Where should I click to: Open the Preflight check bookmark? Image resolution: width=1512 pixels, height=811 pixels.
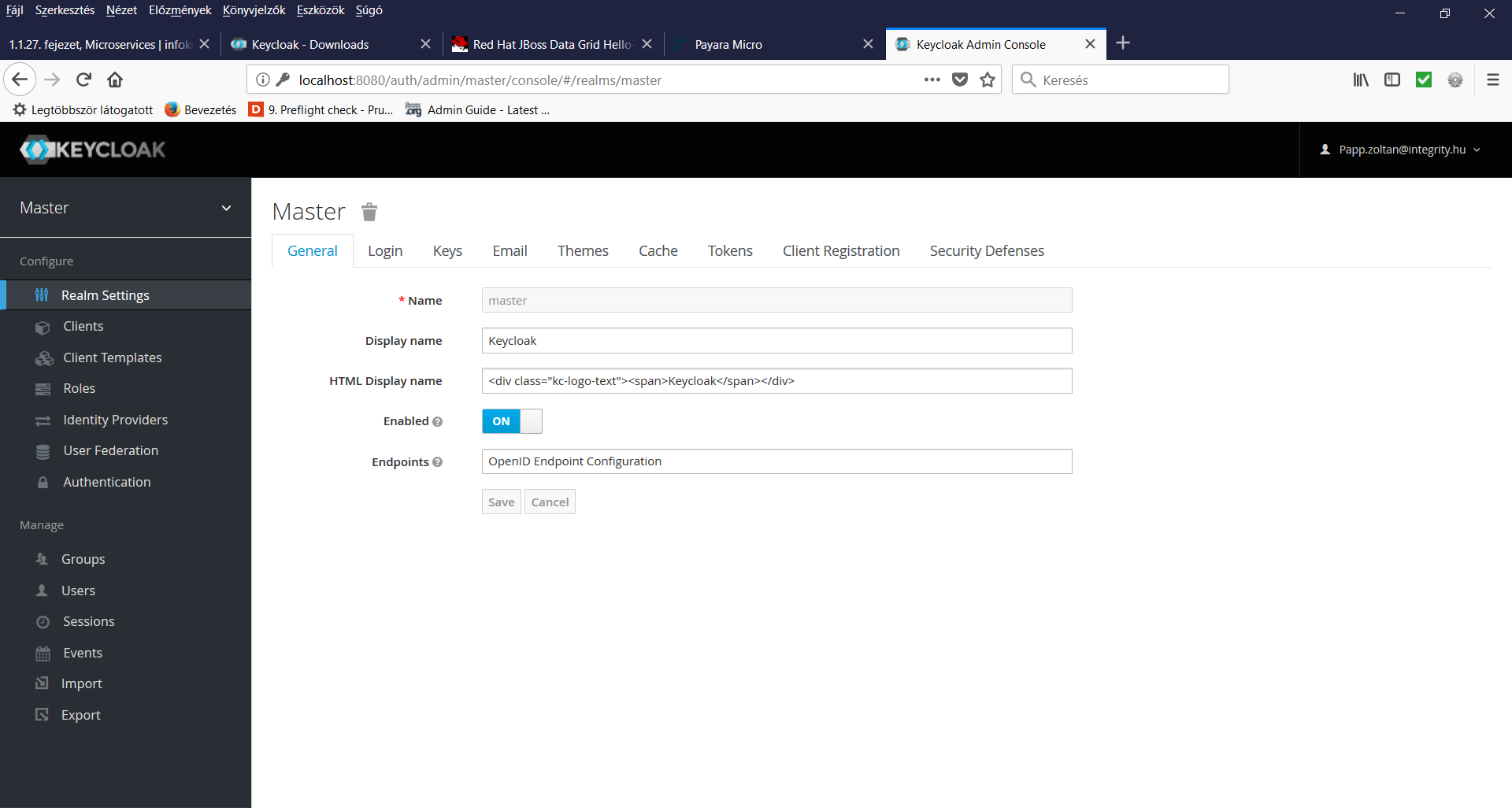click(x=321, y=110)
